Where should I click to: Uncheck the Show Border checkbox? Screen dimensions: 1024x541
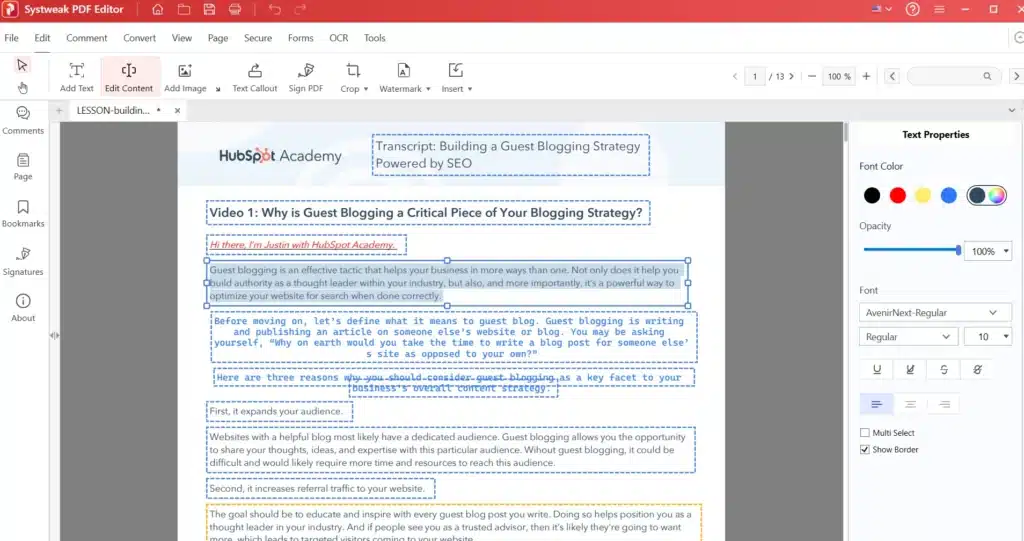click(x=865, y=450)
